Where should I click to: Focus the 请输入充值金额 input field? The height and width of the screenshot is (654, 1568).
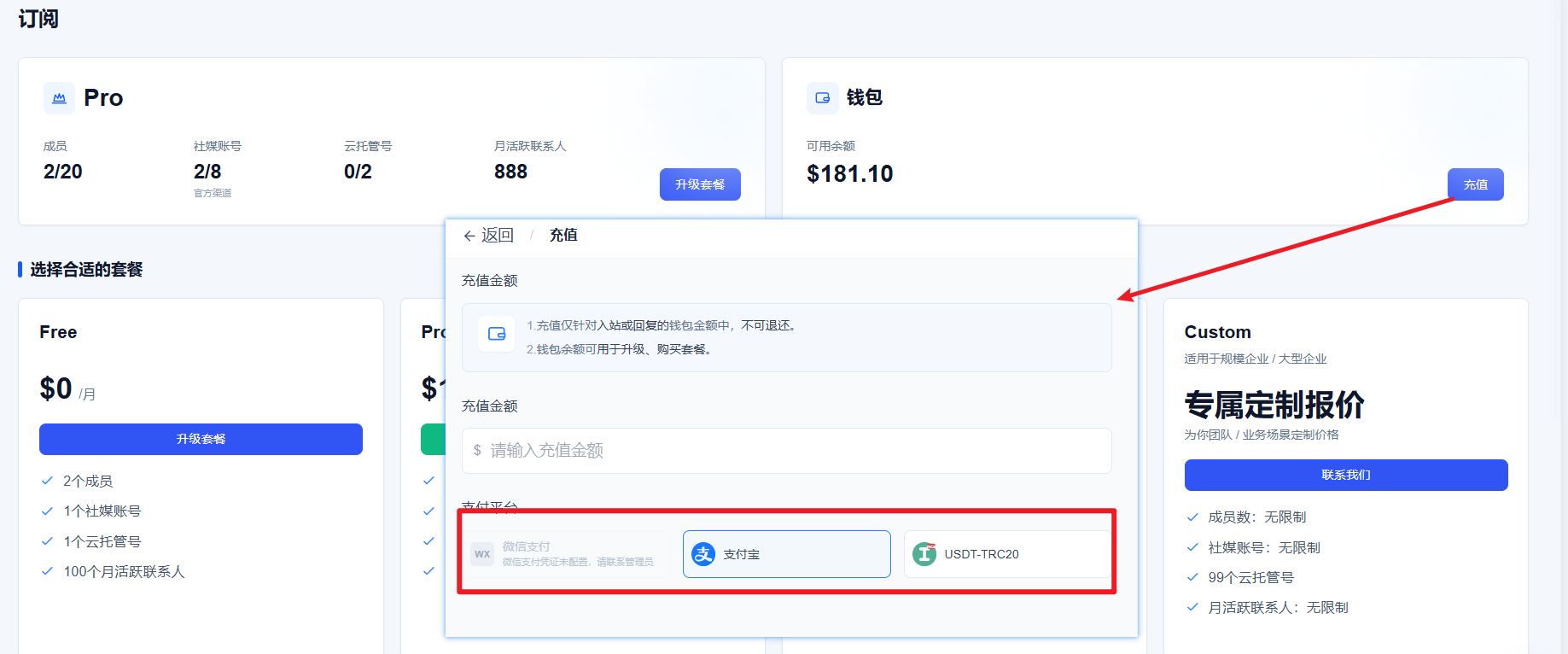coord(787,451)
